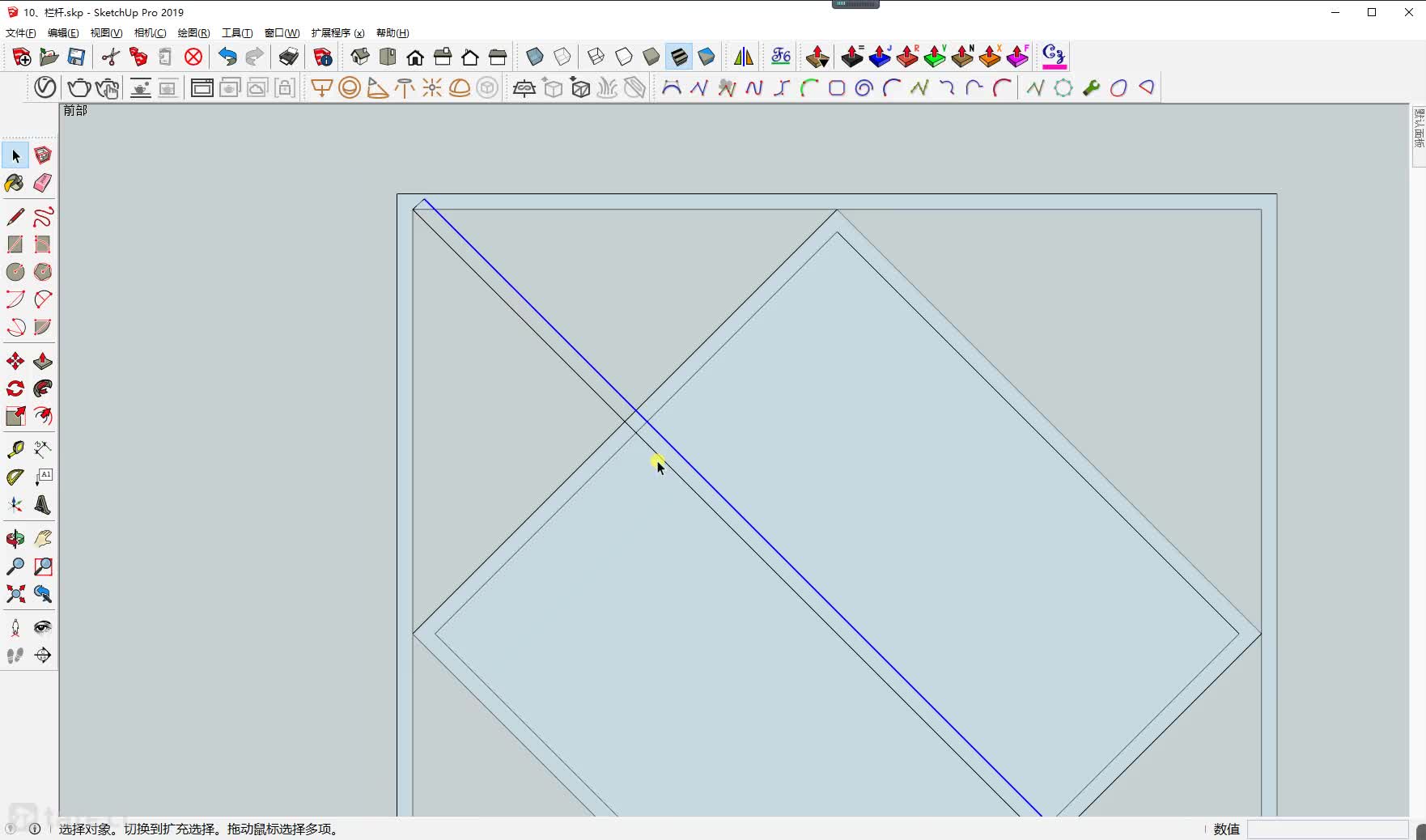Pick the Rectangle tool
Screen dimensions: 1426x840
[15, 244]
